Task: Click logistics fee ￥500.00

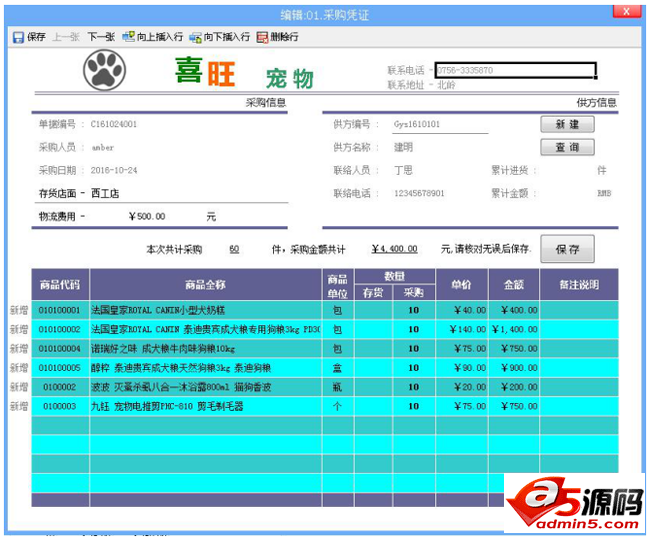Action: click(147, 216)
